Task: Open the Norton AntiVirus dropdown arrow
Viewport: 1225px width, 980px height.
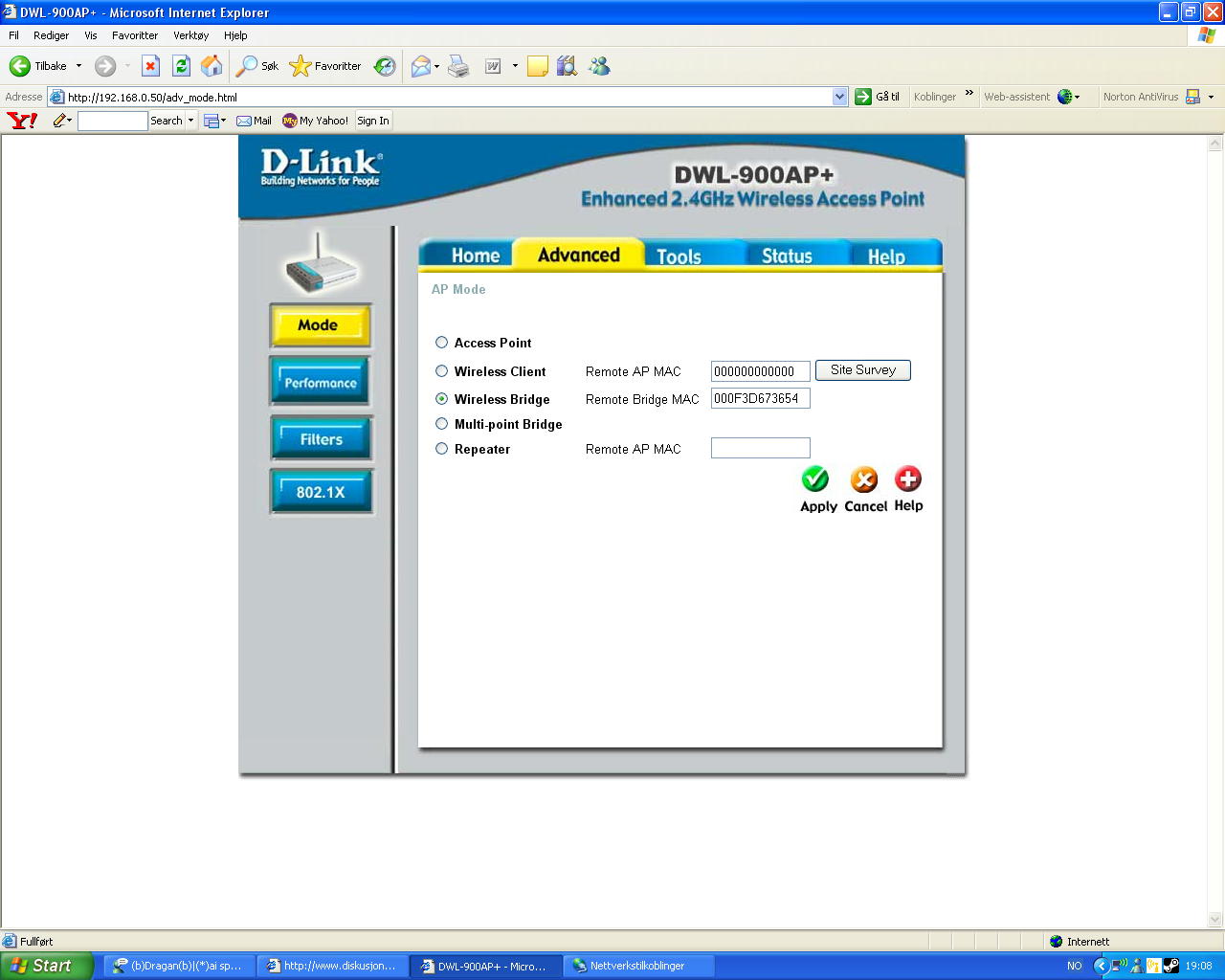Action: click(x=1211, y=97)
